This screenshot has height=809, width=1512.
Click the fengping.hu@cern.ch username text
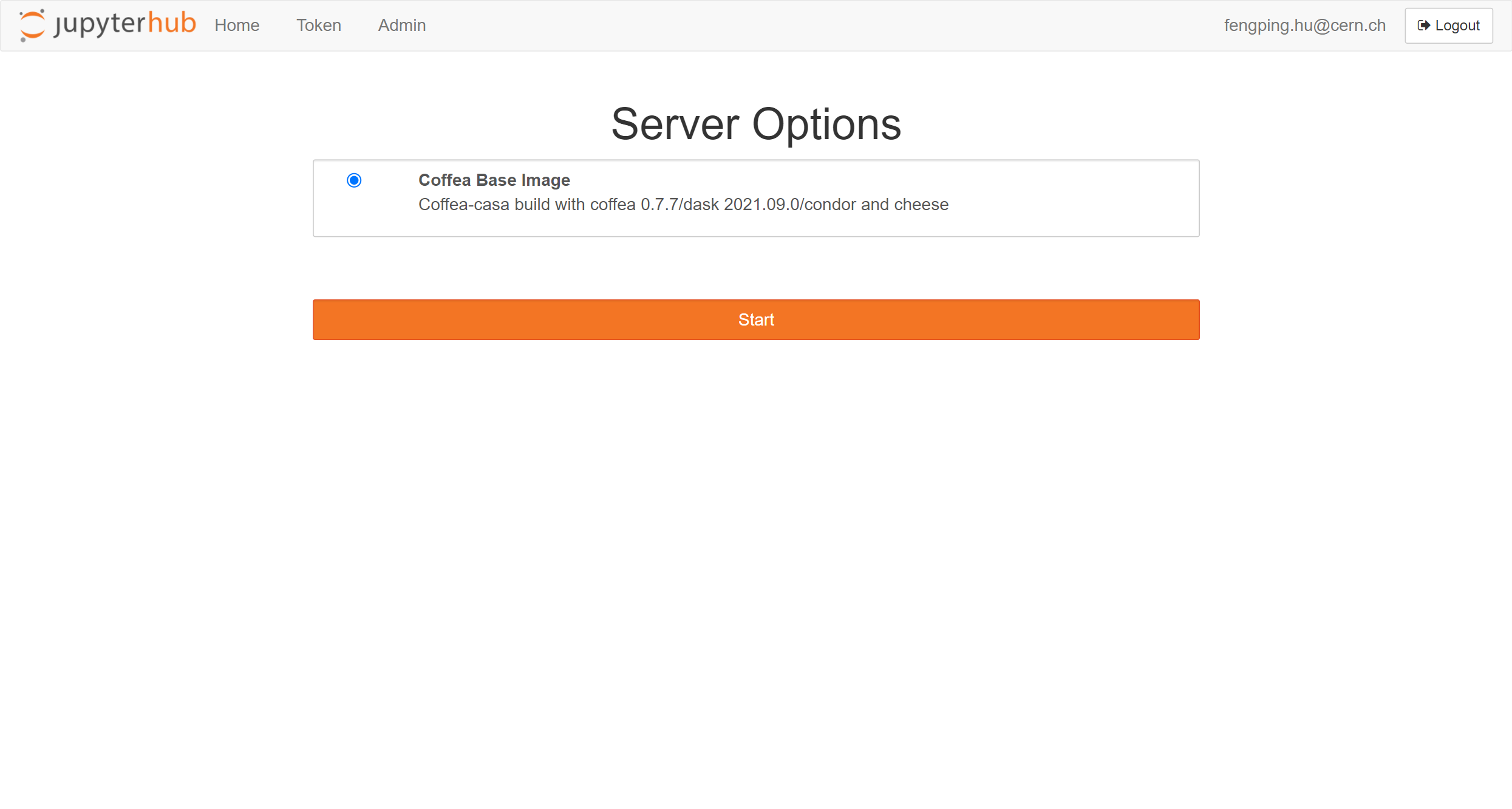click(1304, 26)
